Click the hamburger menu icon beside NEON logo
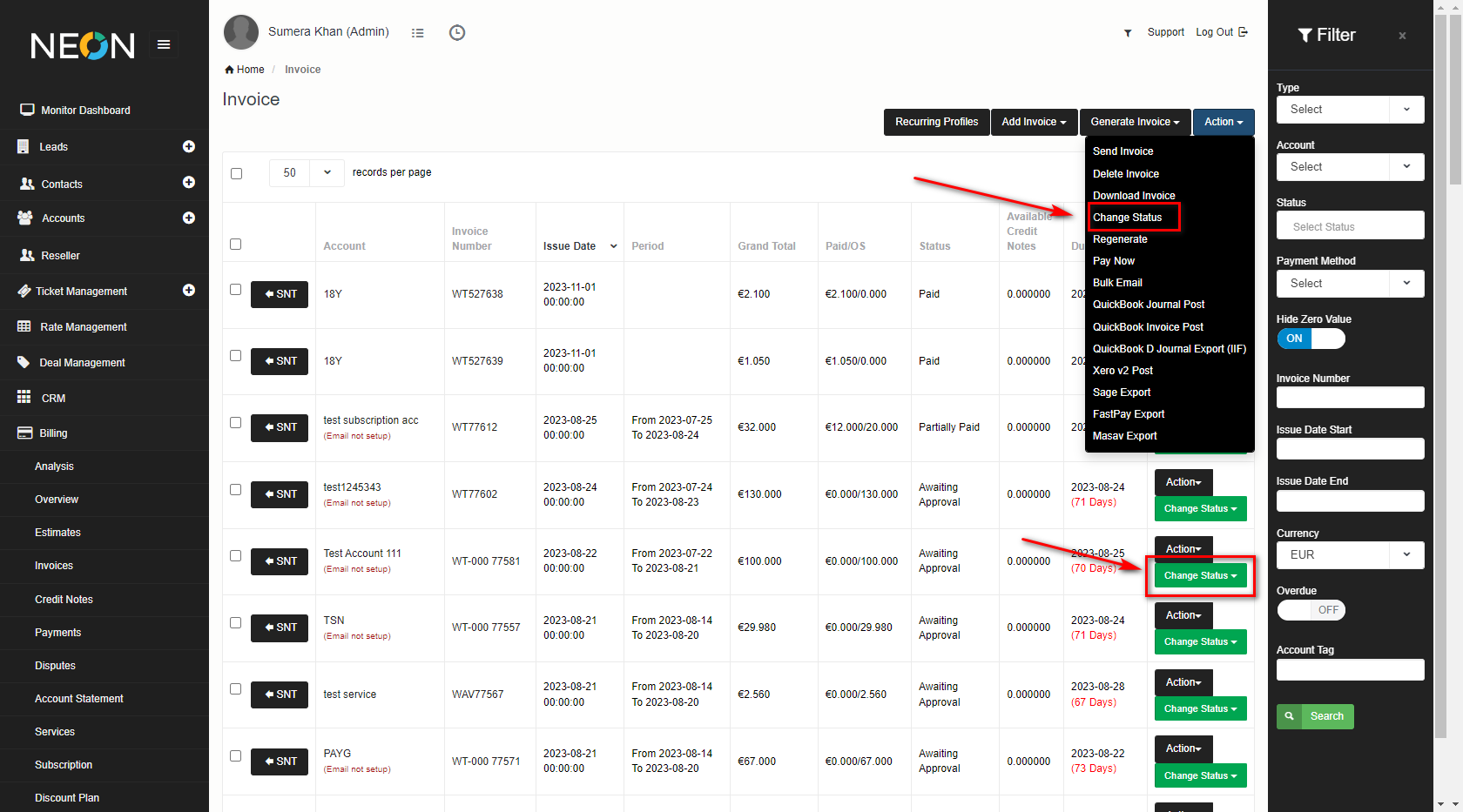Image resolution: width=1463 pixels, height=812 pixels. click(x=163, y=44)
